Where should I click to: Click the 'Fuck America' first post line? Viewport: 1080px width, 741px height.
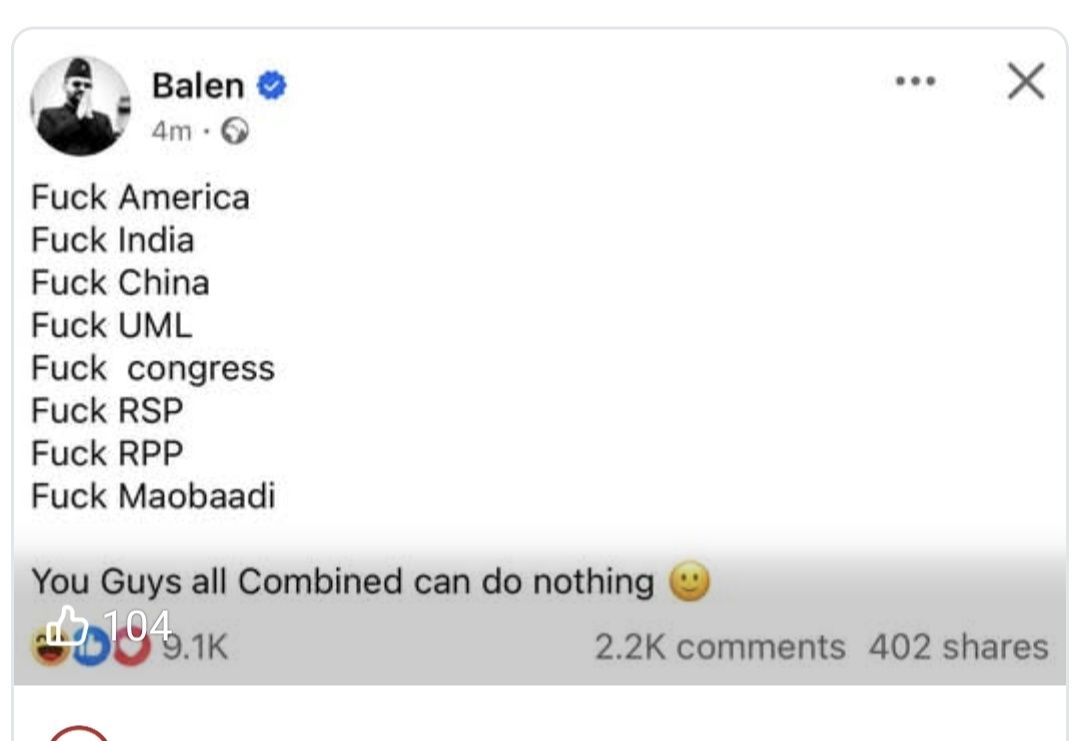coord(140,197)
